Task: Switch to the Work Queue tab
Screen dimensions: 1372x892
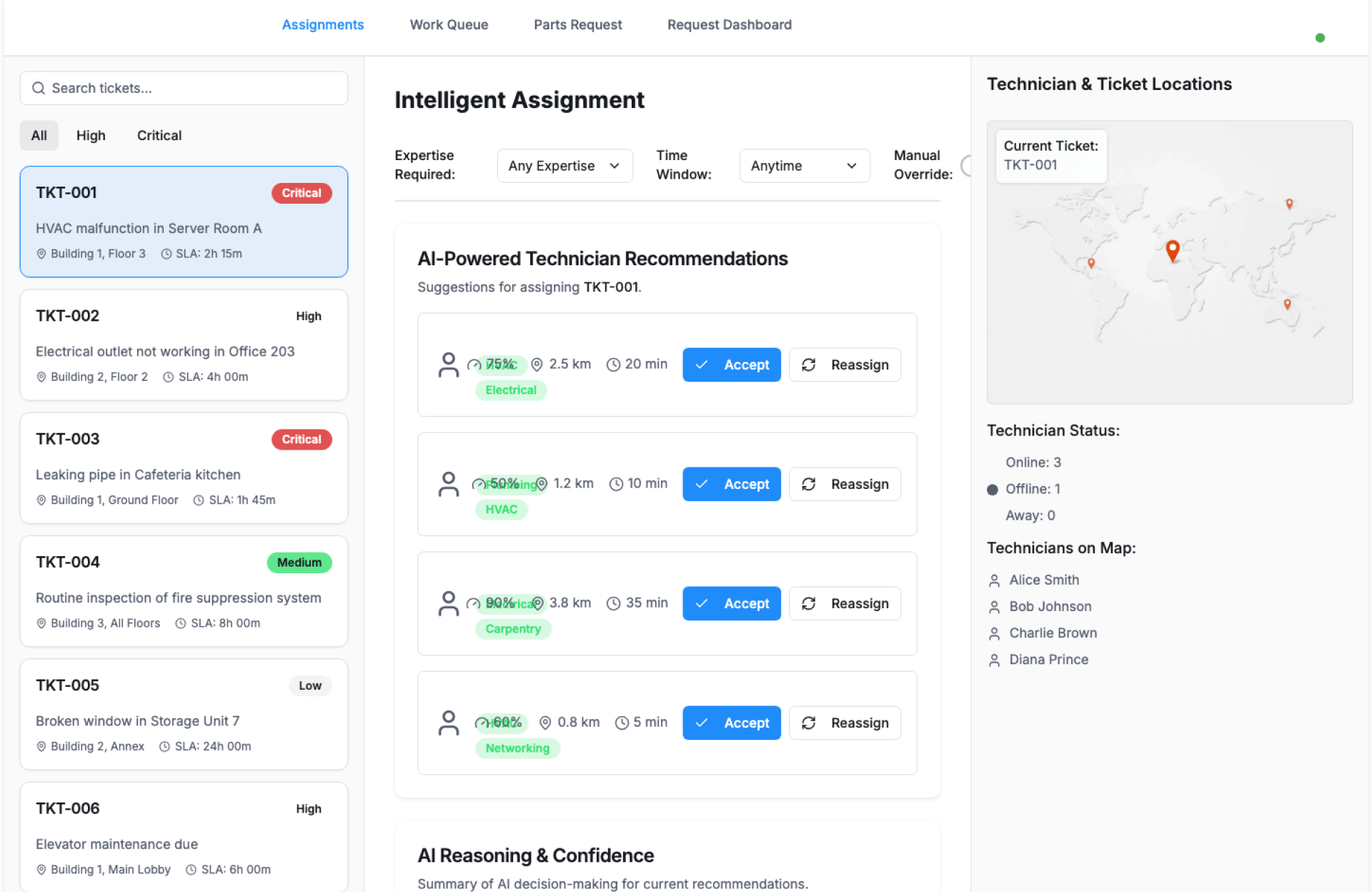Action: tap(449, 25)
